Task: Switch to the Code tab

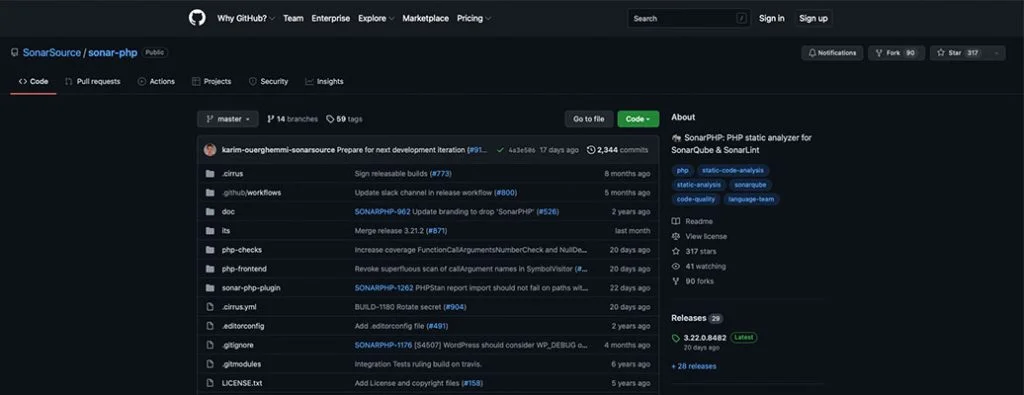Action: tap(33, 82)
